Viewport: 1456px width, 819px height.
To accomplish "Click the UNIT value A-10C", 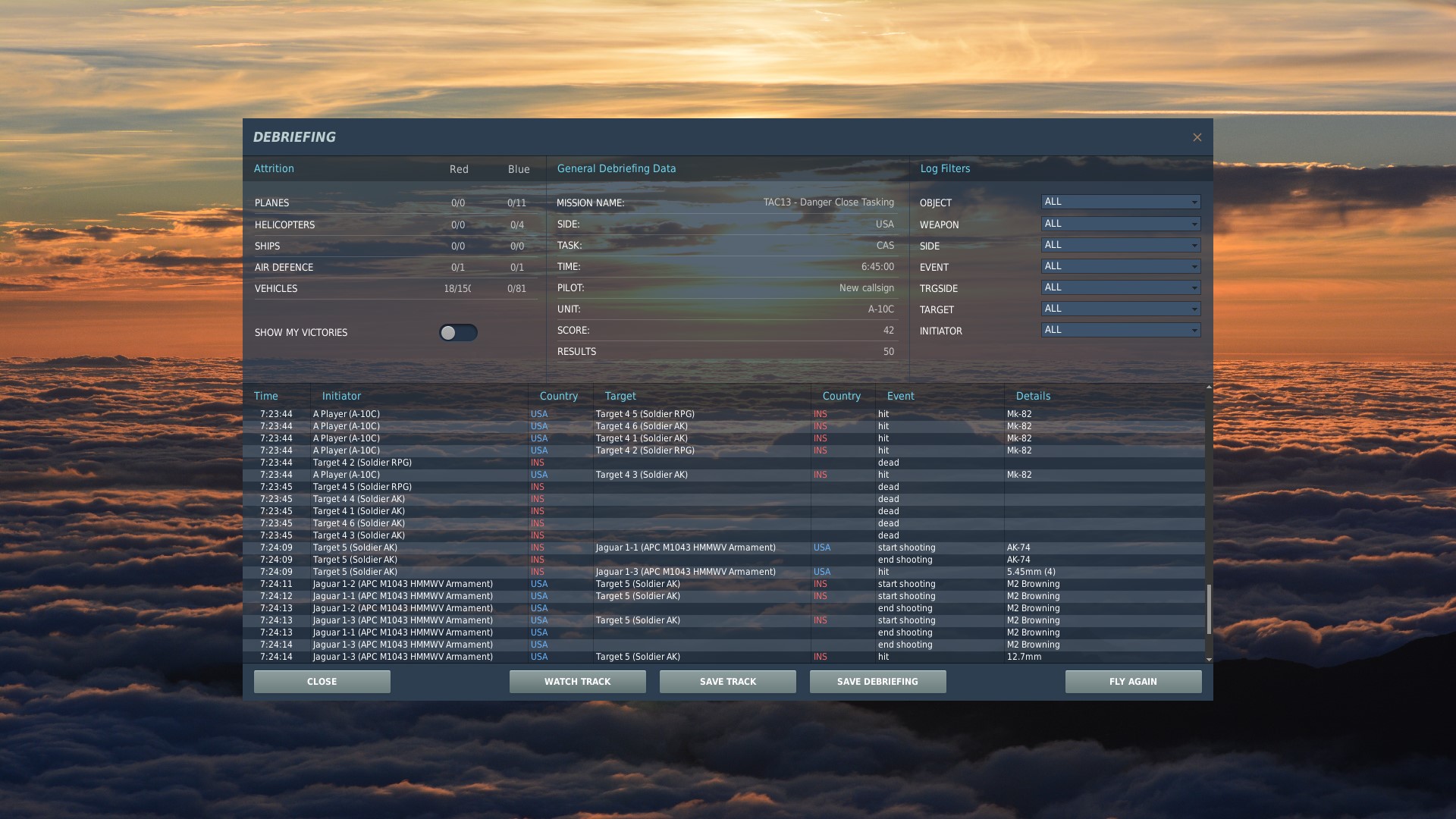I will (x=880, y=309).
